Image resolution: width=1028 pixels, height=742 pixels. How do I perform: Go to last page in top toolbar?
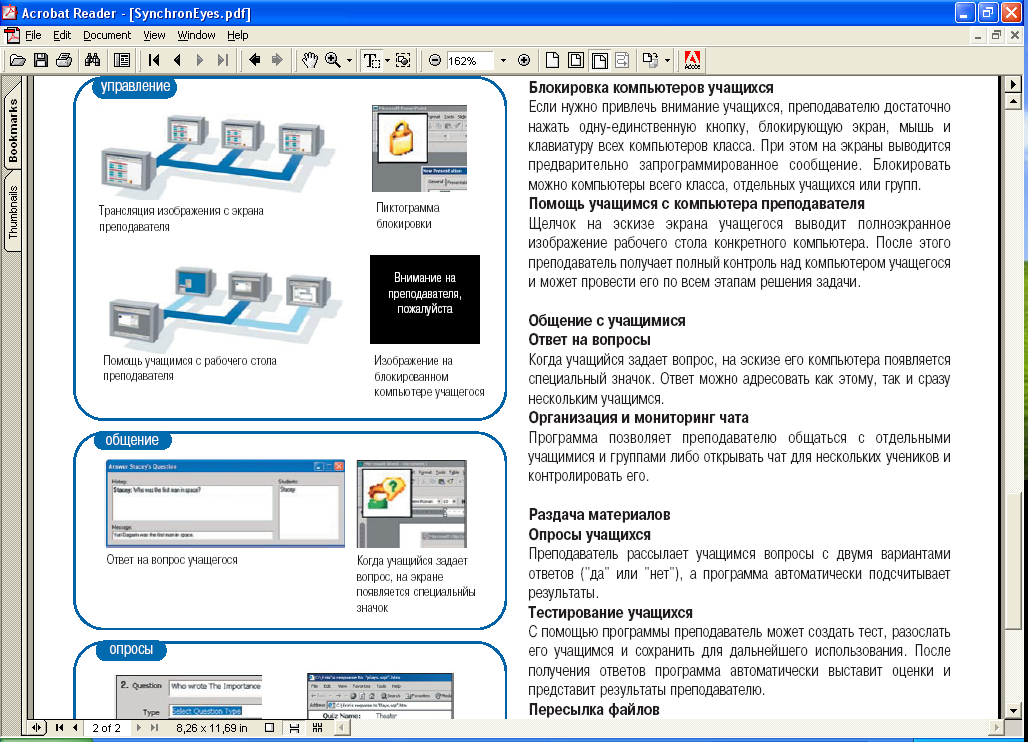(223, 60)
